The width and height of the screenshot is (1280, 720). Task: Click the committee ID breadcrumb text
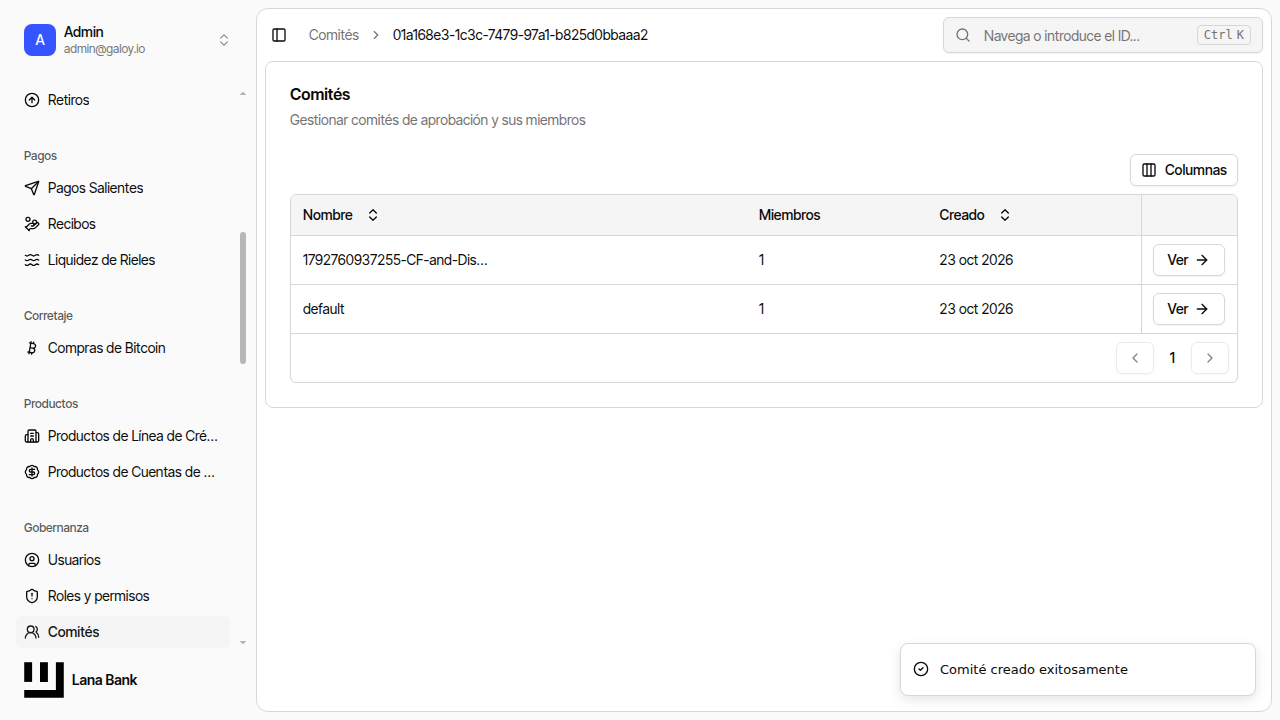[521, 35]
